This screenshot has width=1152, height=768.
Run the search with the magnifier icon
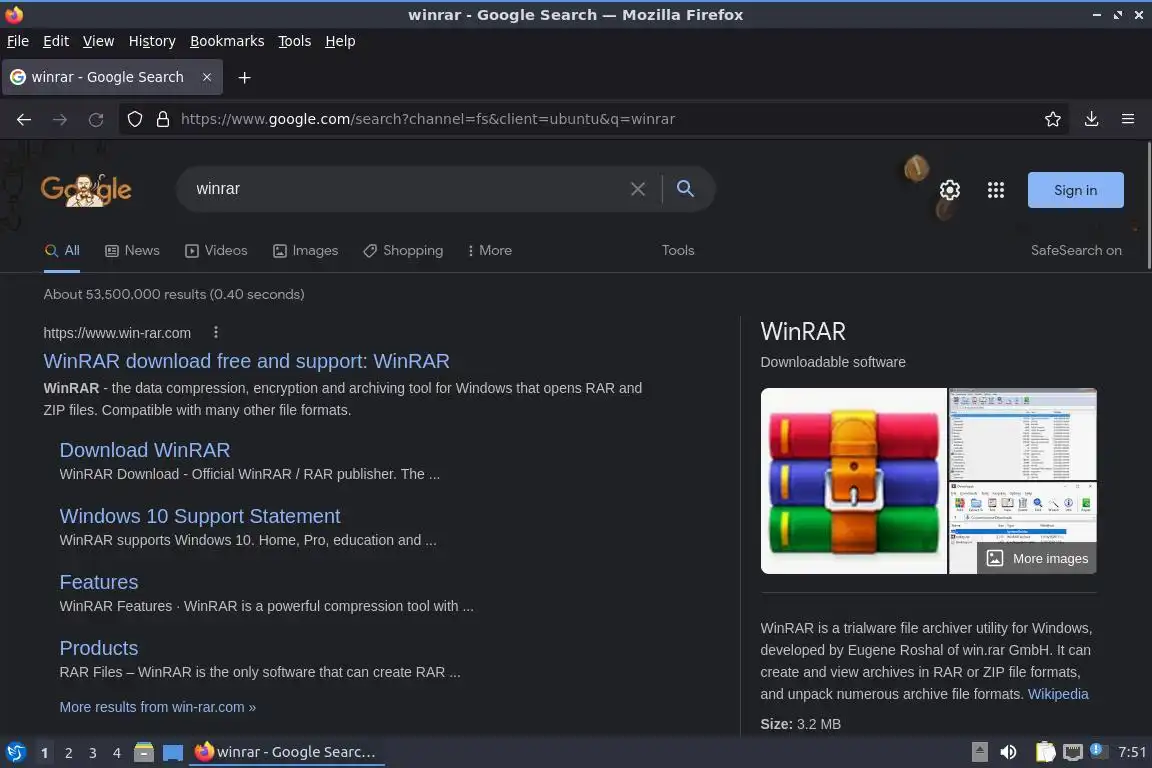685,189
